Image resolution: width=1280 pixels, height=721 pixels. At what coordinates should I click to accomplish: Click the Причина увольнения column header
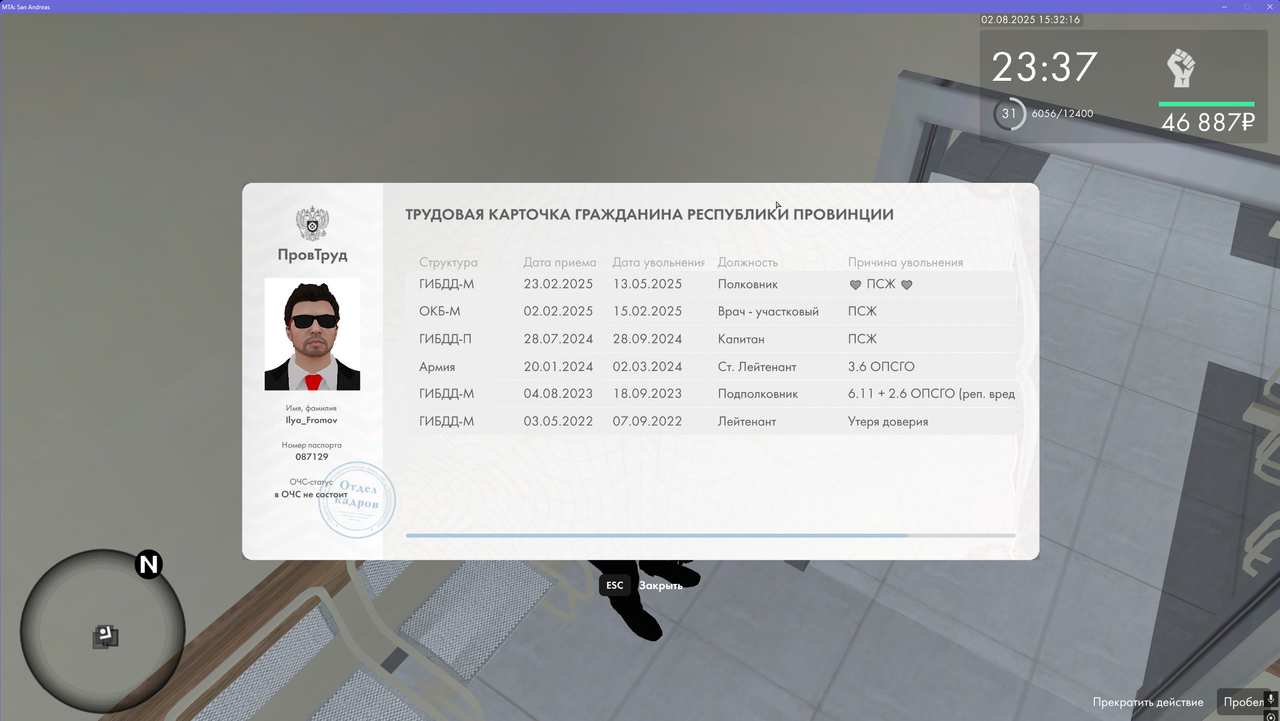(906, 262)
